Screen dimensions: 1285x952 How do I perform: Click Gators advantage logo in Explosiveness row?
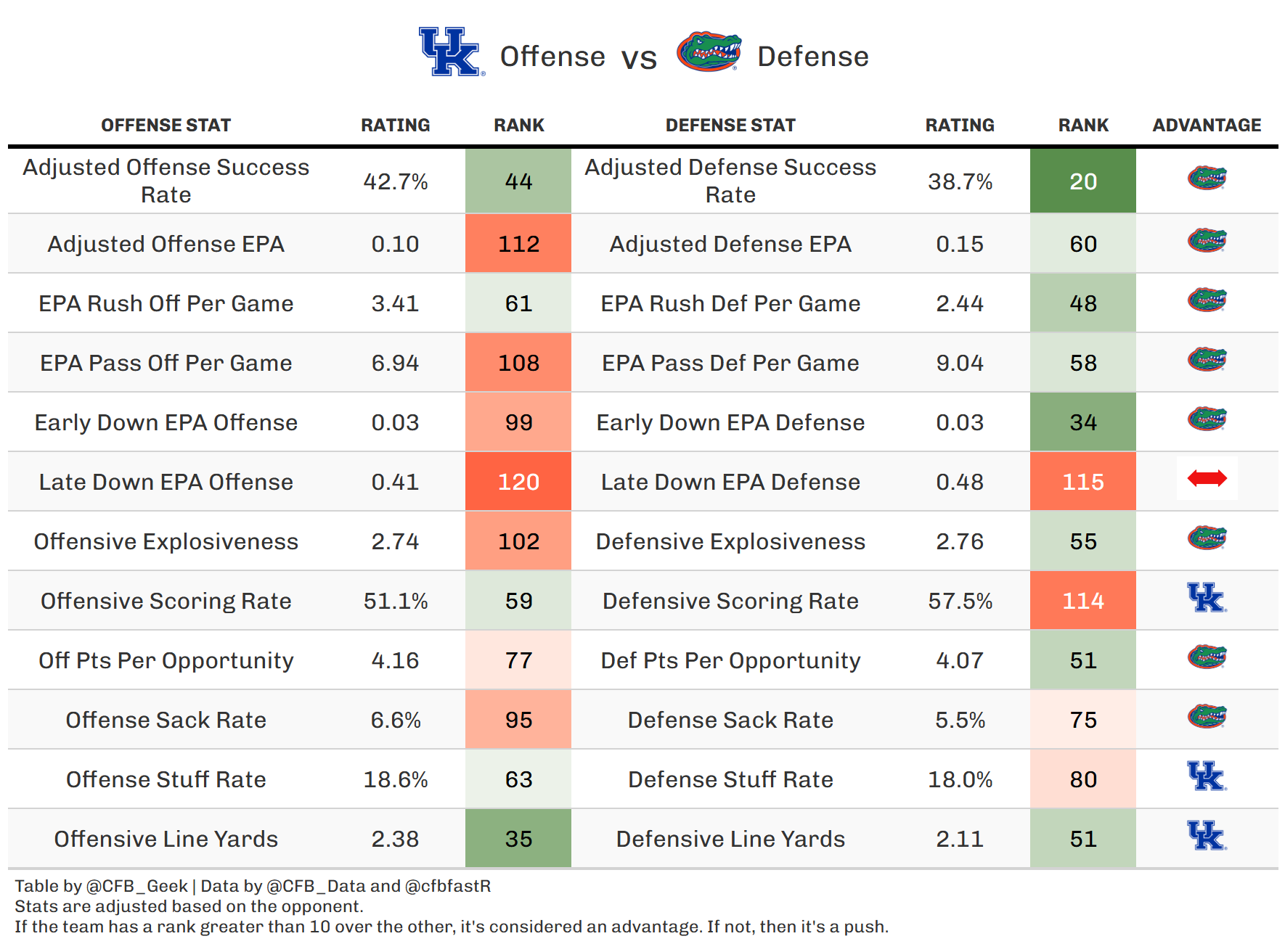[1207, 538]
